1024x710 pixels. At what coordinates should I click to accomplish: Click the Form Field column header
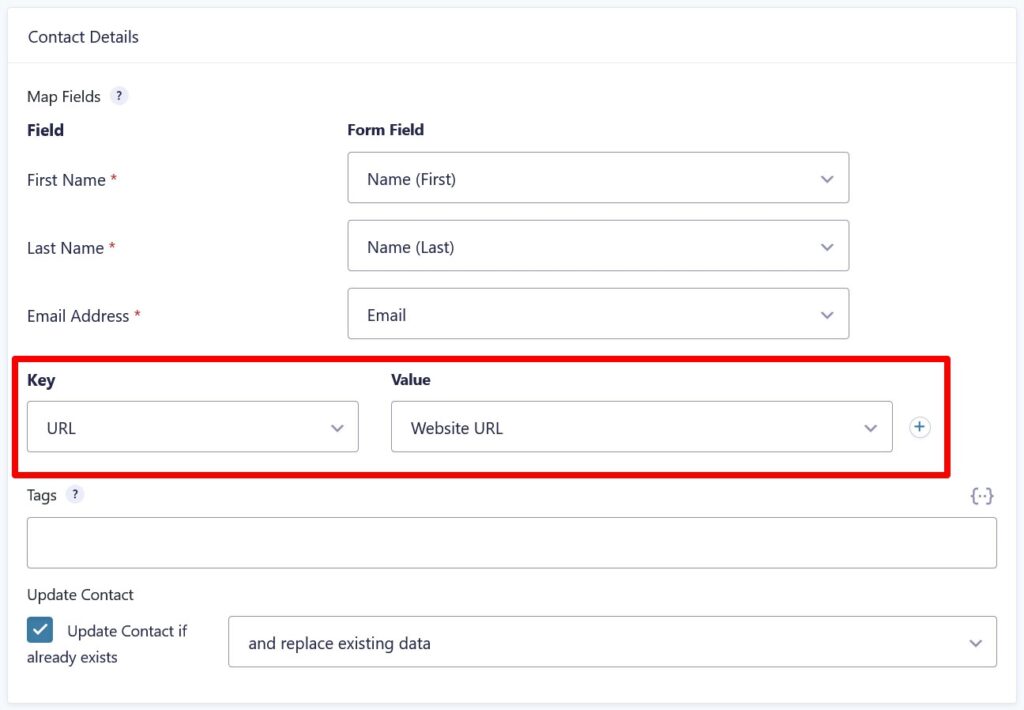385,129
